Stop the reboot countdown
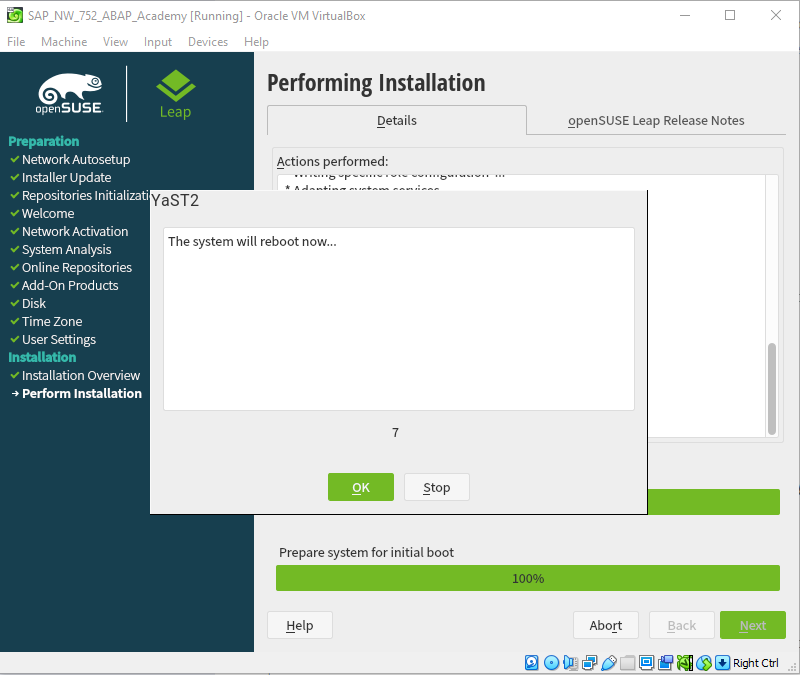The image size is (800, 675). 437,487
